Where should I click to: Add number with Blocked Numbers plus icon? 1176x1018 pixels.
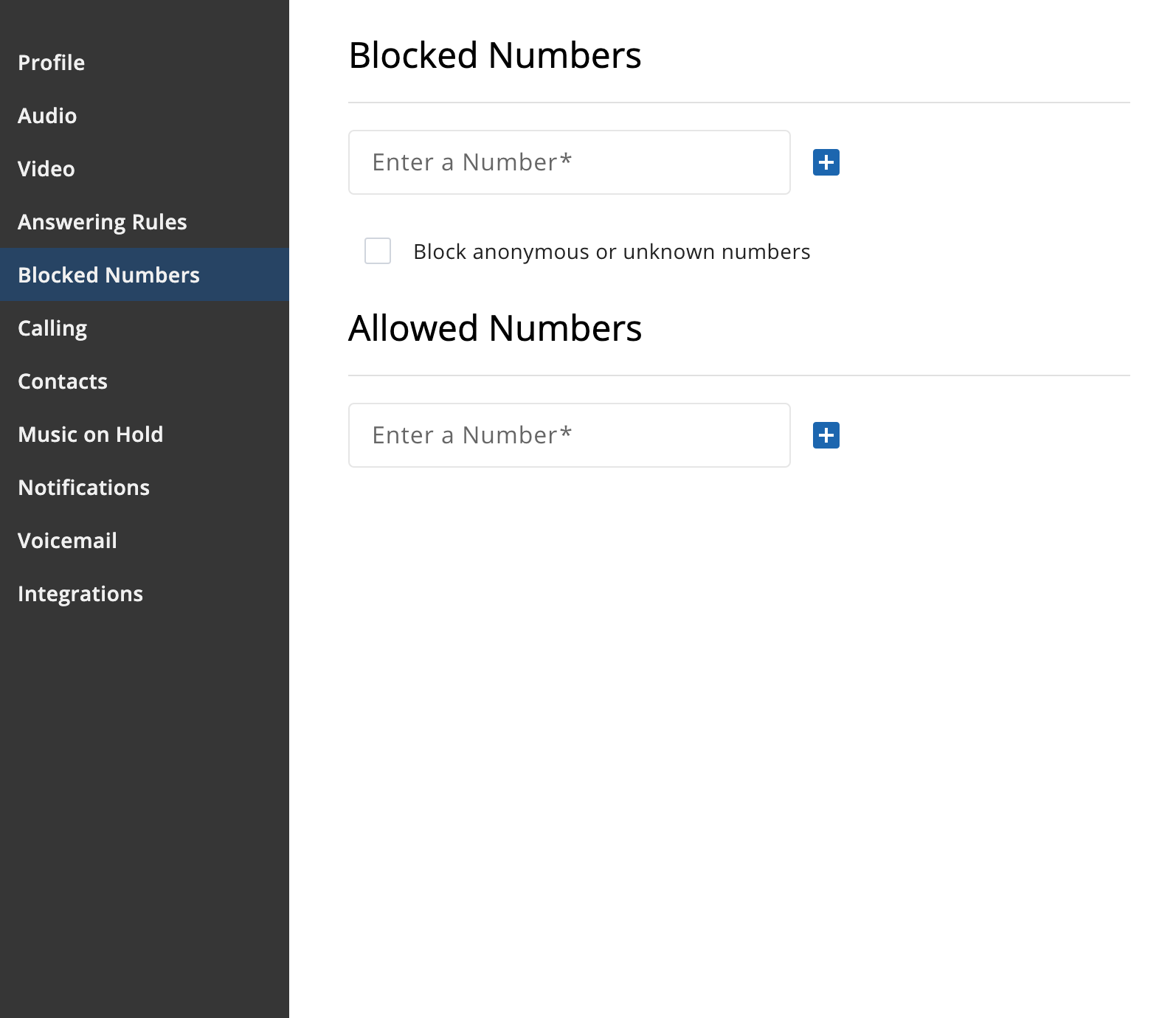826,162
